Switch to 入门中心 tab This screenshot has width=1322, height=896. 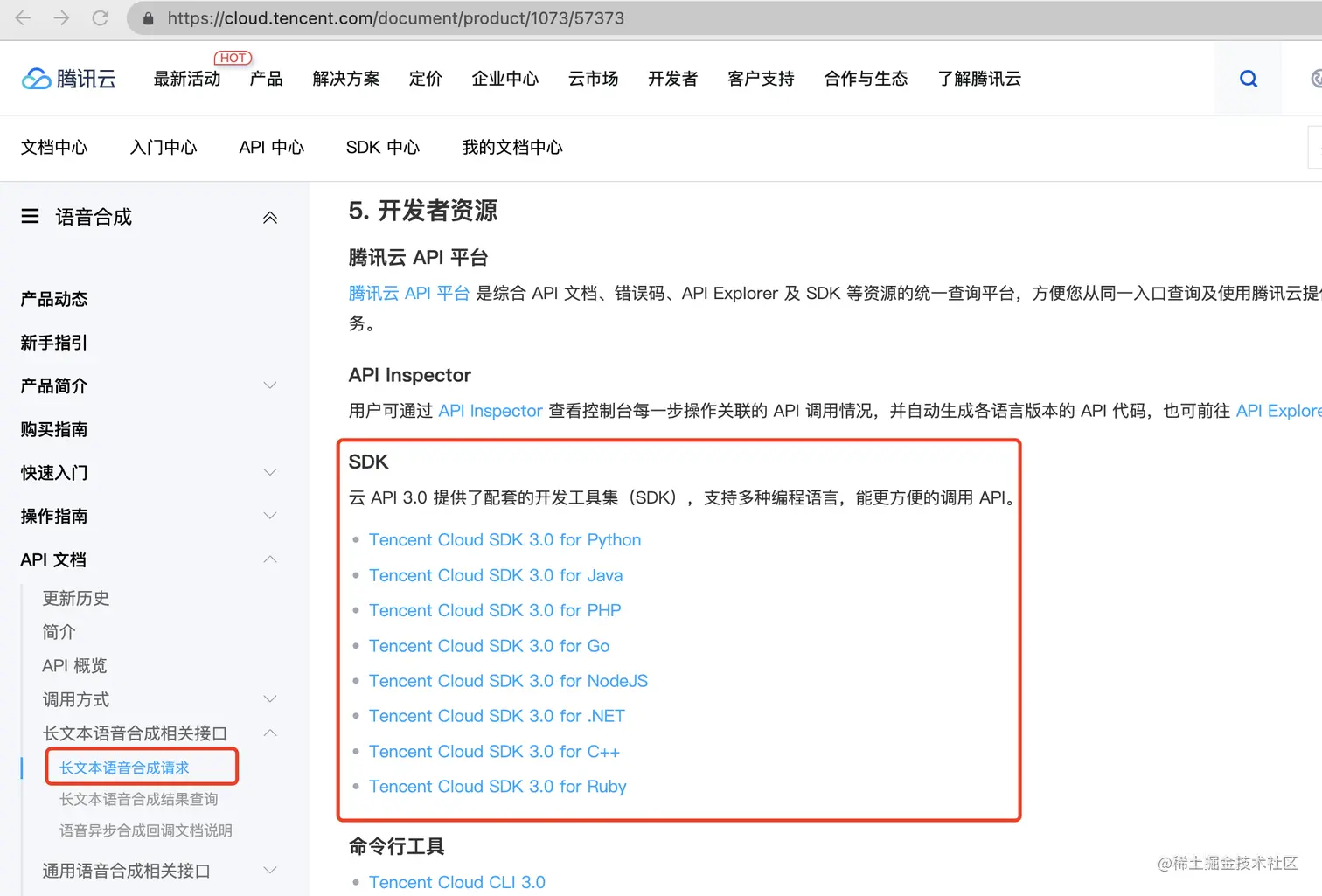coord(164,148)
